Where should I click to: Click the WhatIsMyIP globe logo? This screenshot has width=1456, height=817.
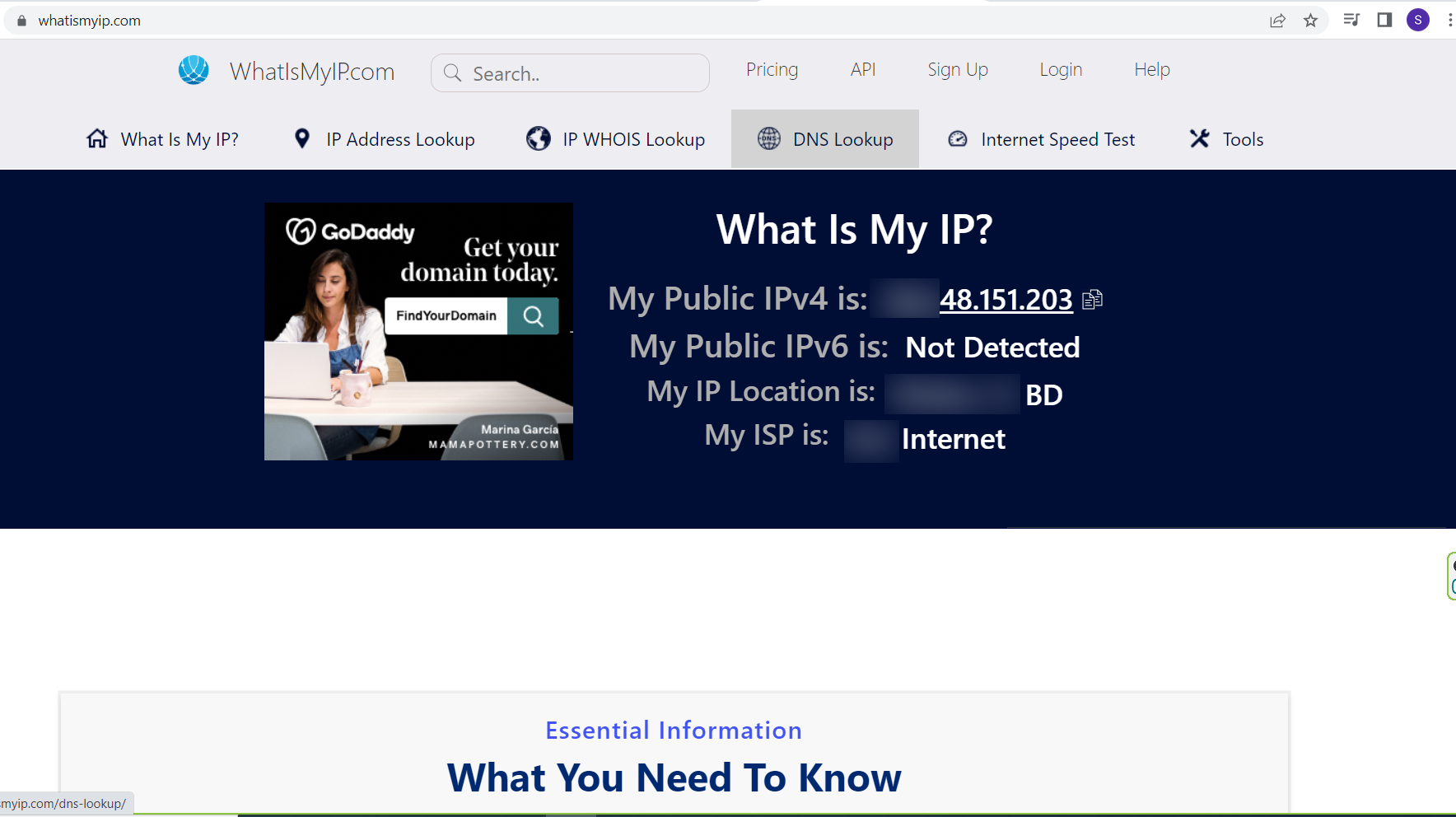(x=194, y=70)
